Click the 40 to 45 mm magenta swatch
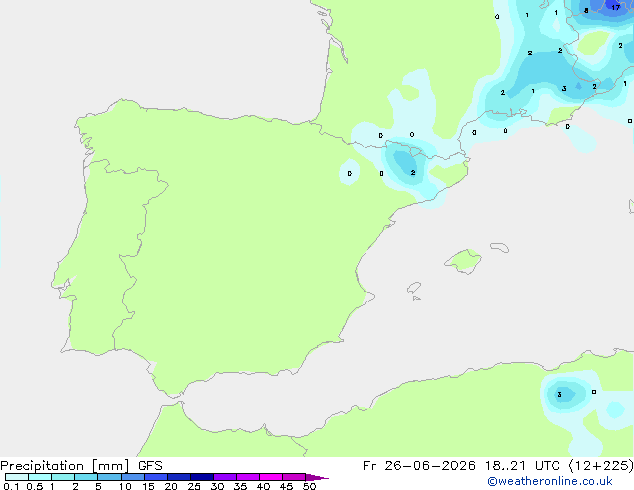This screenshot has height=490, width=634. coord(271,477)
